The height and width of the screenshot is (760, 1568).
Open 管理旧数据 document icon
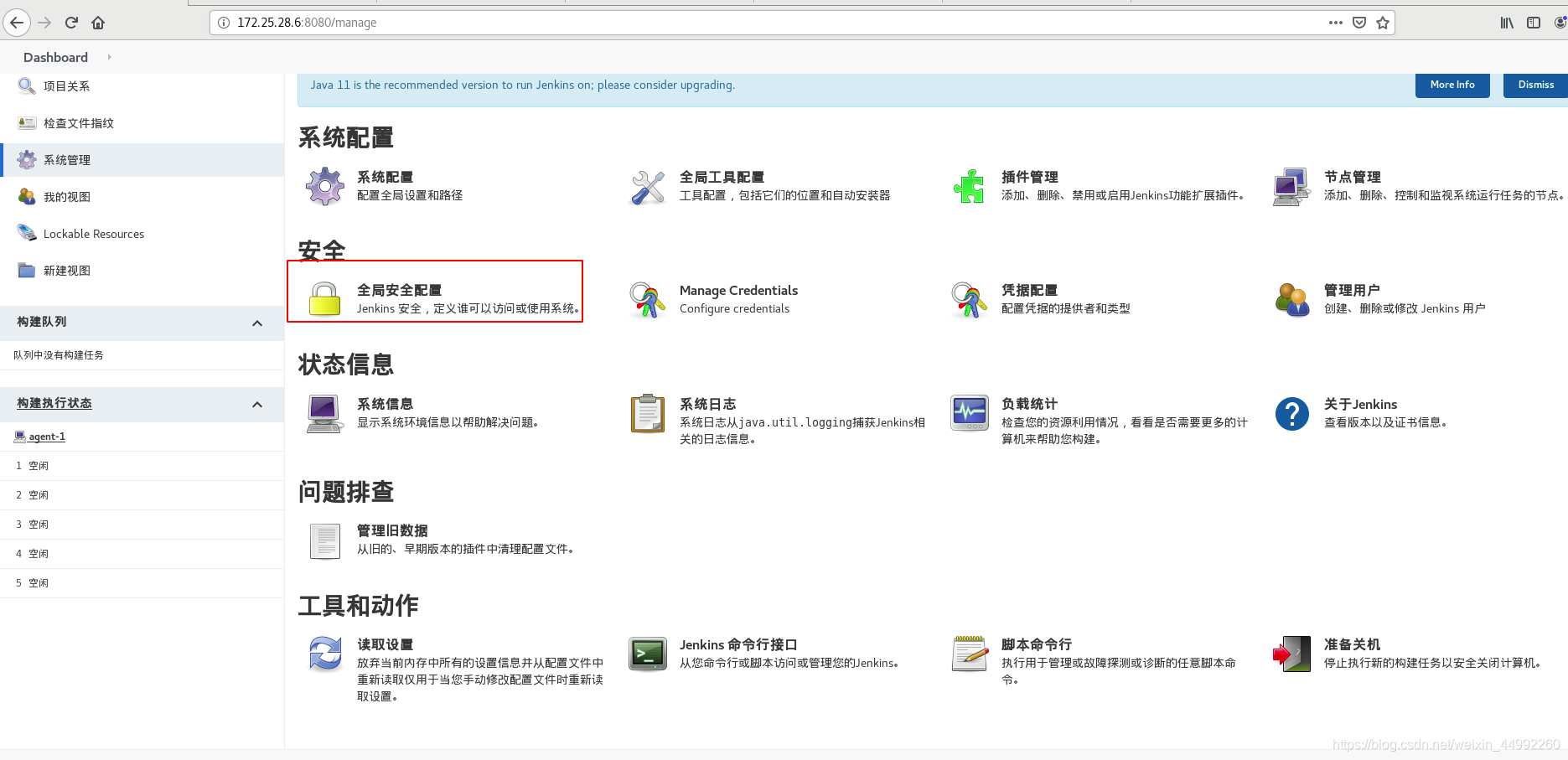325,540
